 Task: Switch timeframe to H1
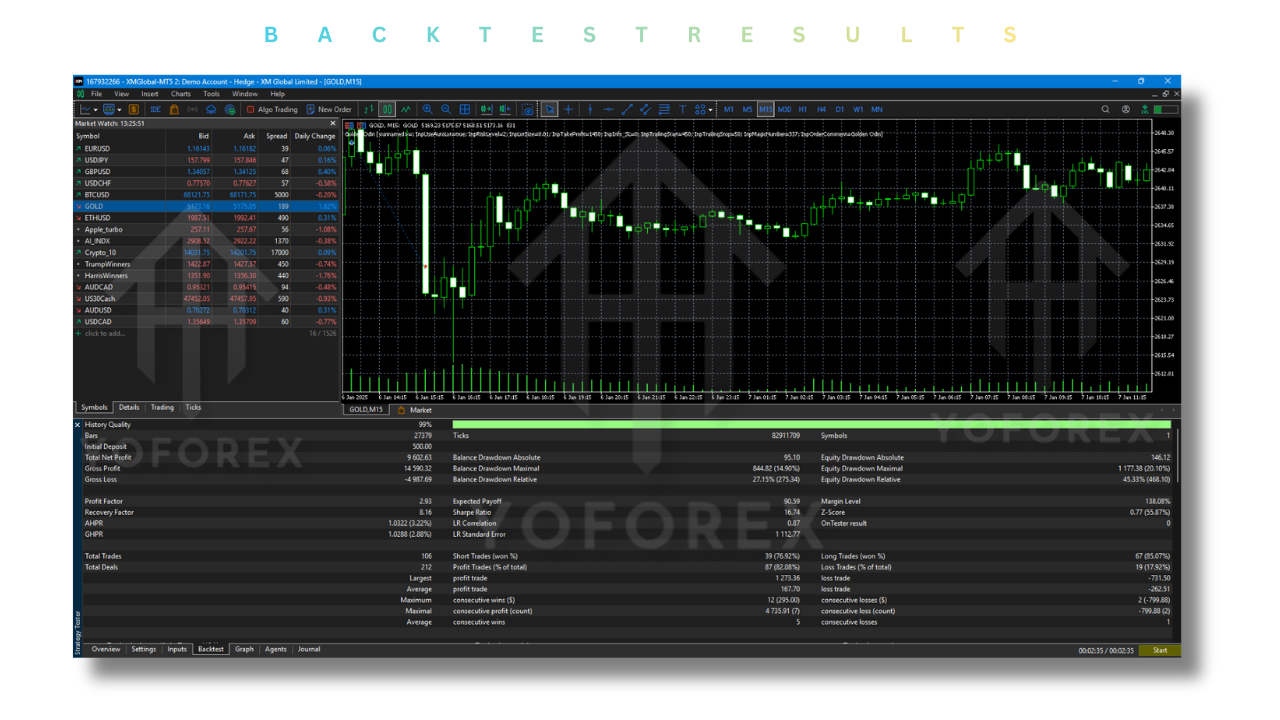pos(803,109)
